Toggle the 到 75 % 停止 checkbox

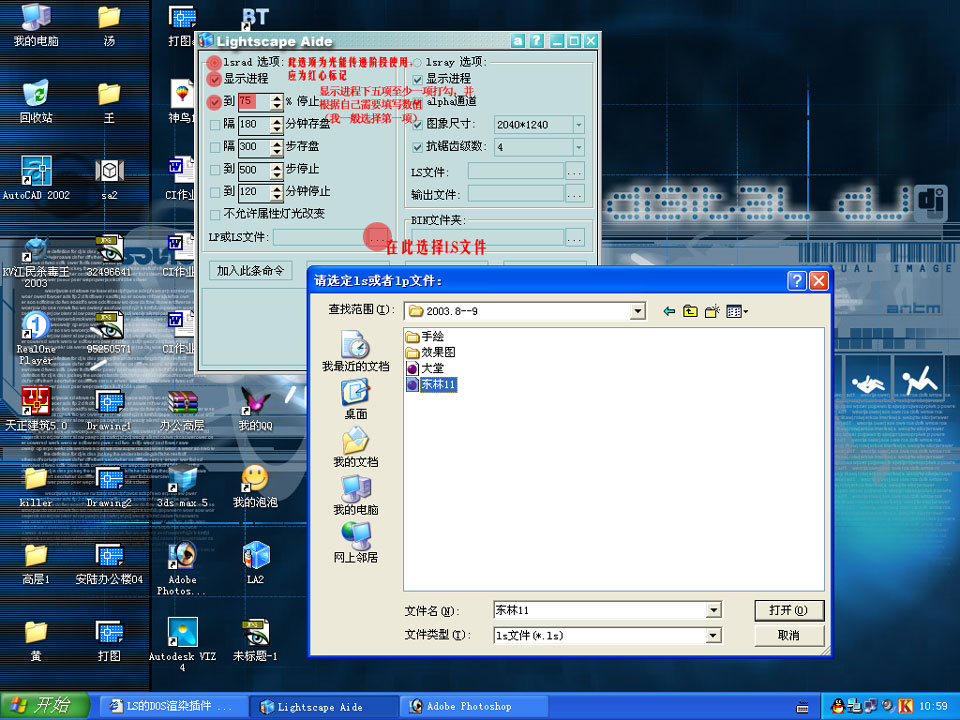pos(214,102)
